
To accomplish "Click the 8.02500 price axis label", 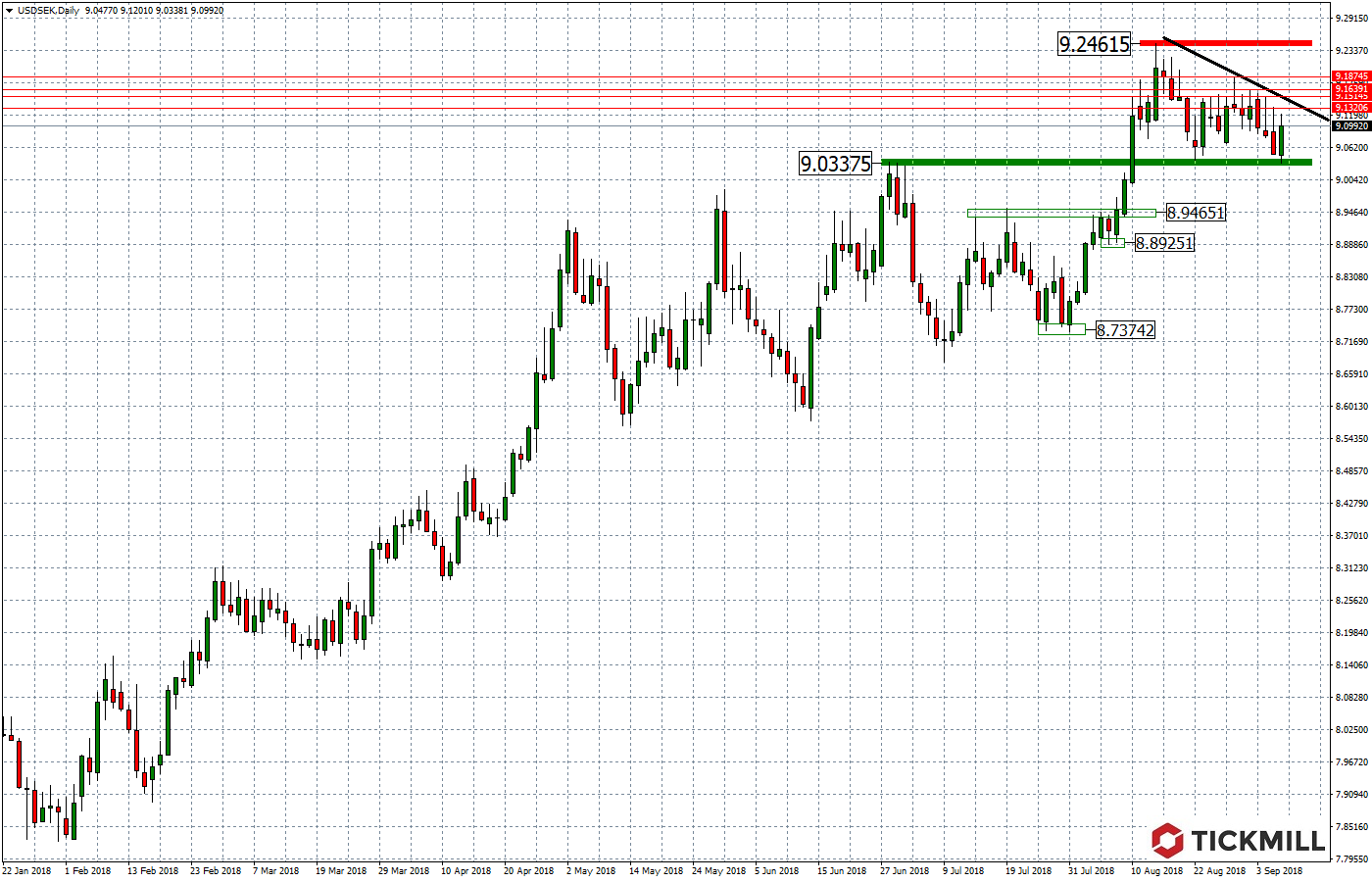I will point(1351,729).
